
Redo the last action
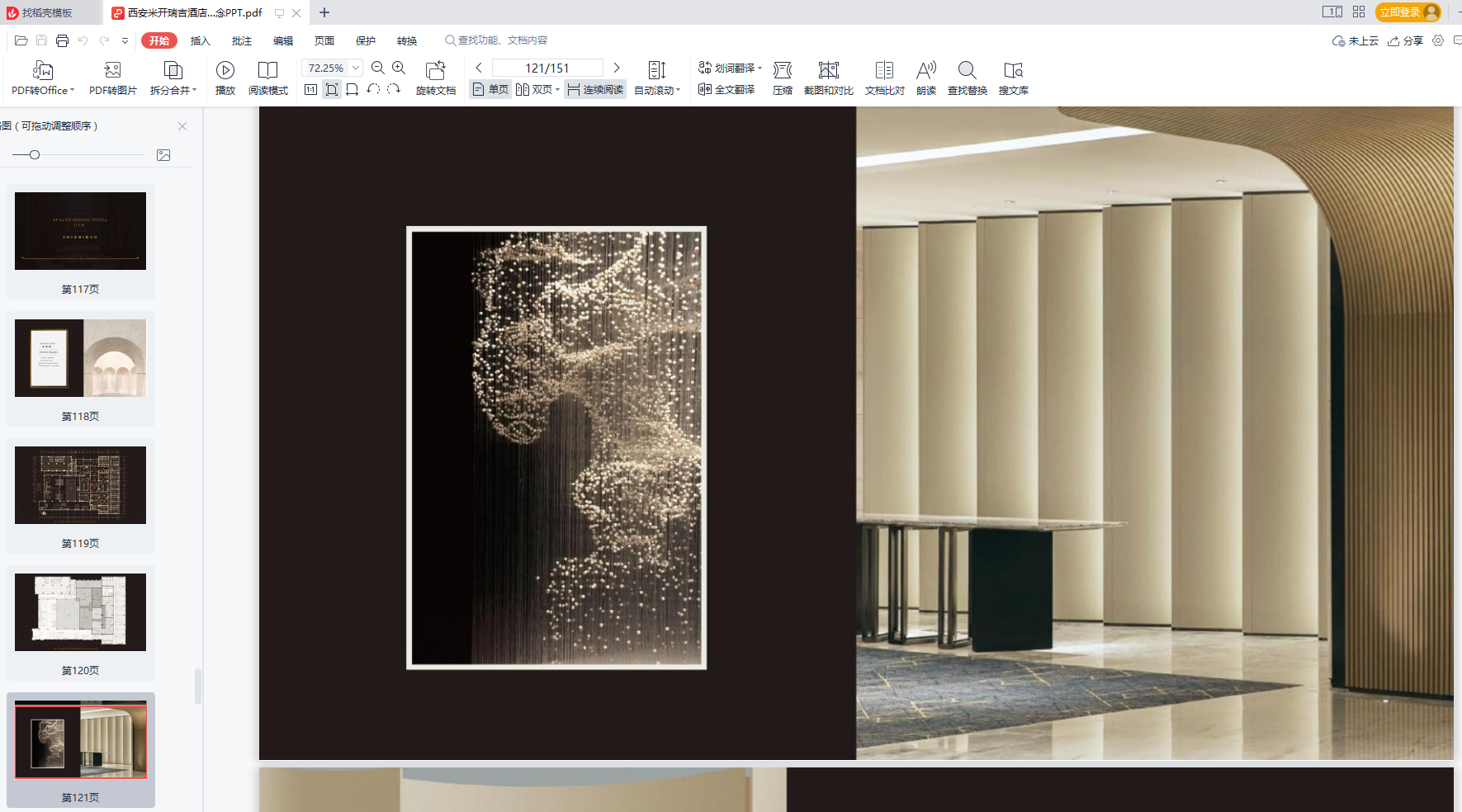coord(104,40)
